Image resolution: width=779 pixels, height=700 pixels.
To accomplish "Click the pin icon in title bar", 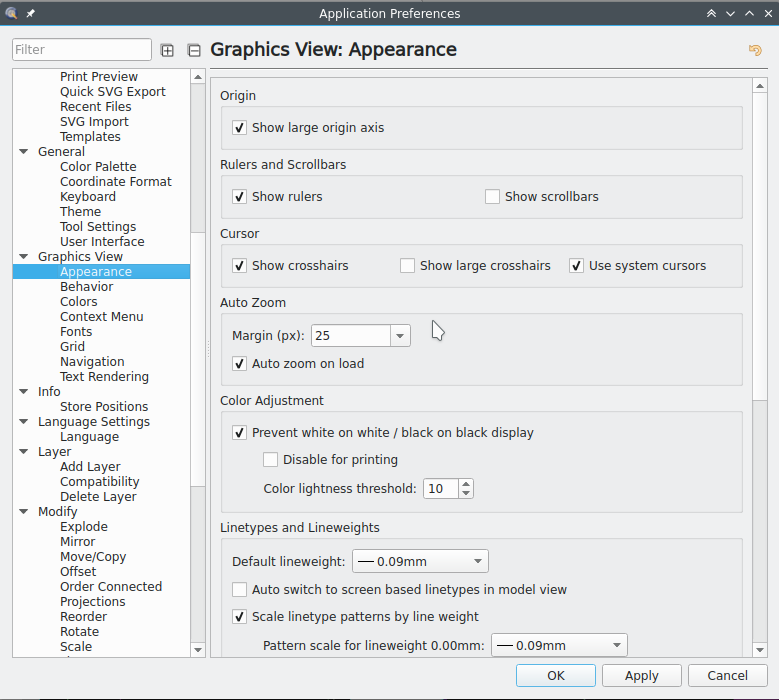I will (30, 13).
